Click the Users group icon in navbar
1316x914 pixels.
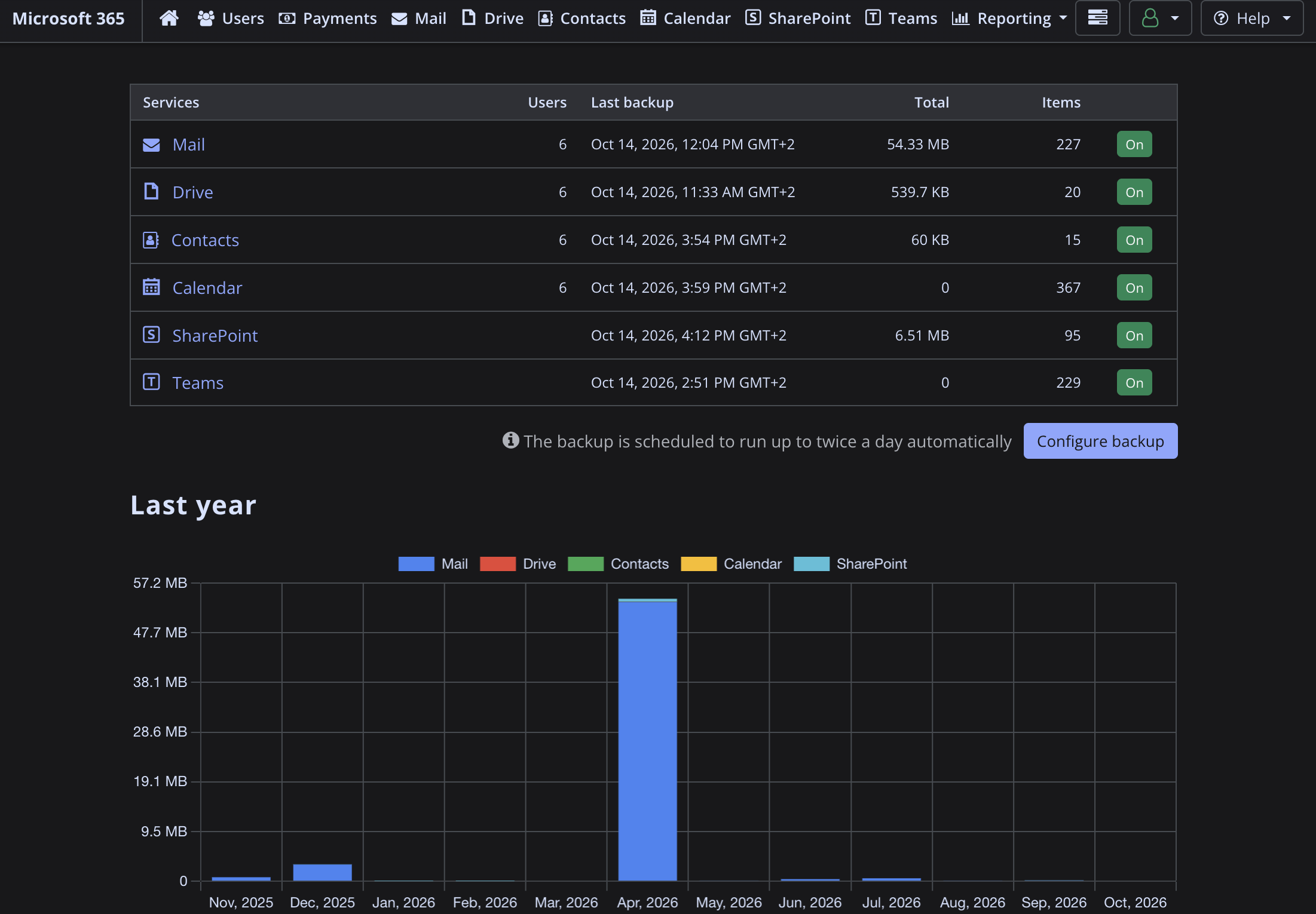[x=206, y=19]
